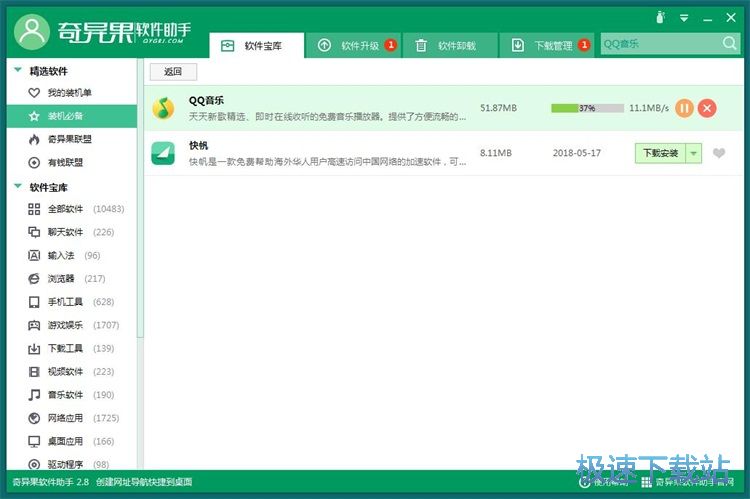The width and height of the screenshot is (750, 499).
Task: Expand the 下载安装 dropdown arrow
Action: coord(693,153)
